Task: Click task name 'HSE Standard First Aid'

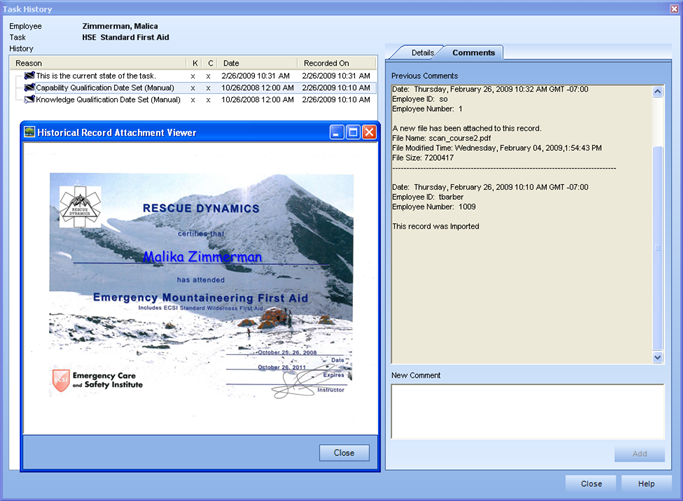Action: click(125, 37)
